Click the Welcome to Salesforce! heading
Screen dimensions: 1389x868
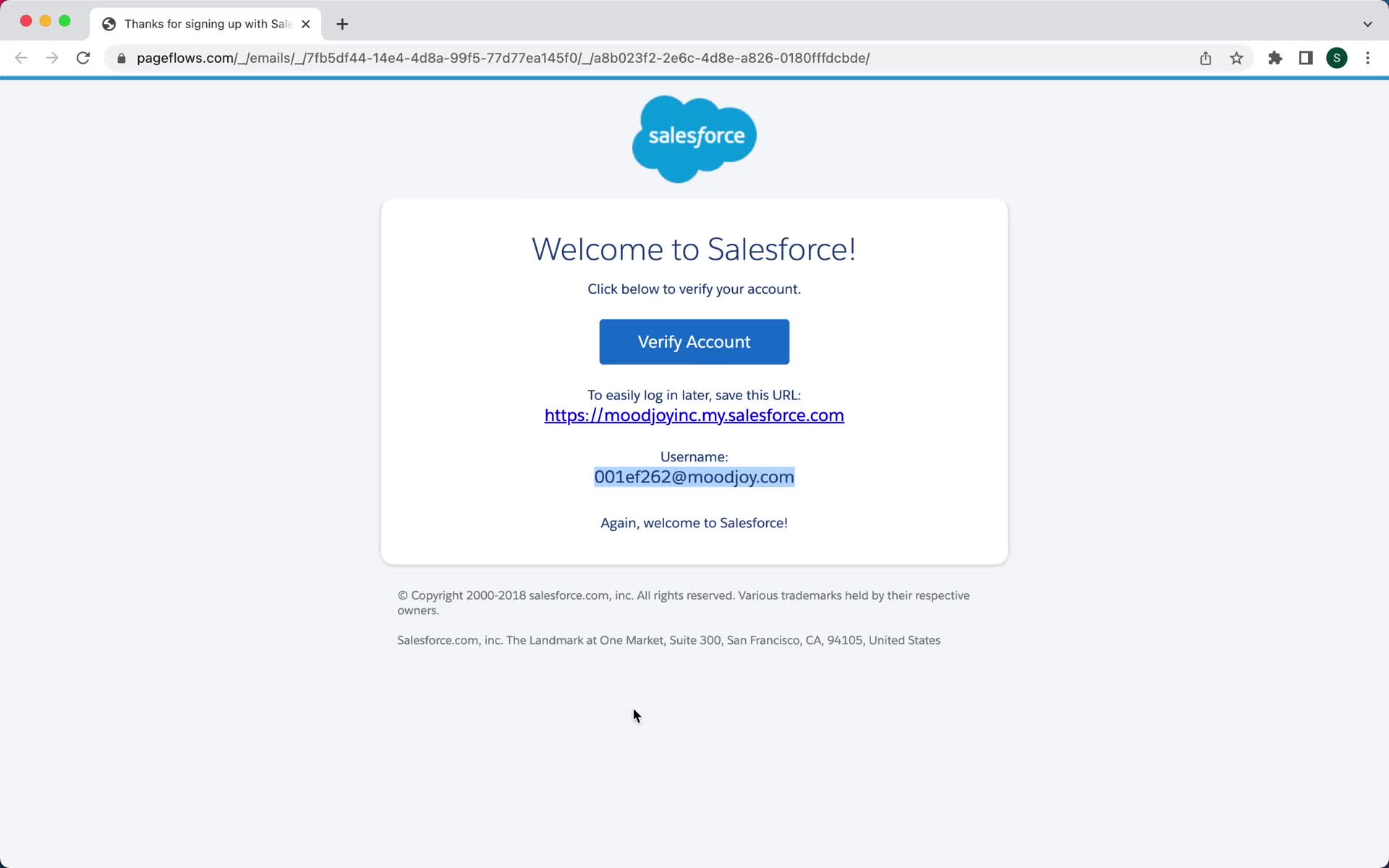pyautogui.click(x=694, y=250)
